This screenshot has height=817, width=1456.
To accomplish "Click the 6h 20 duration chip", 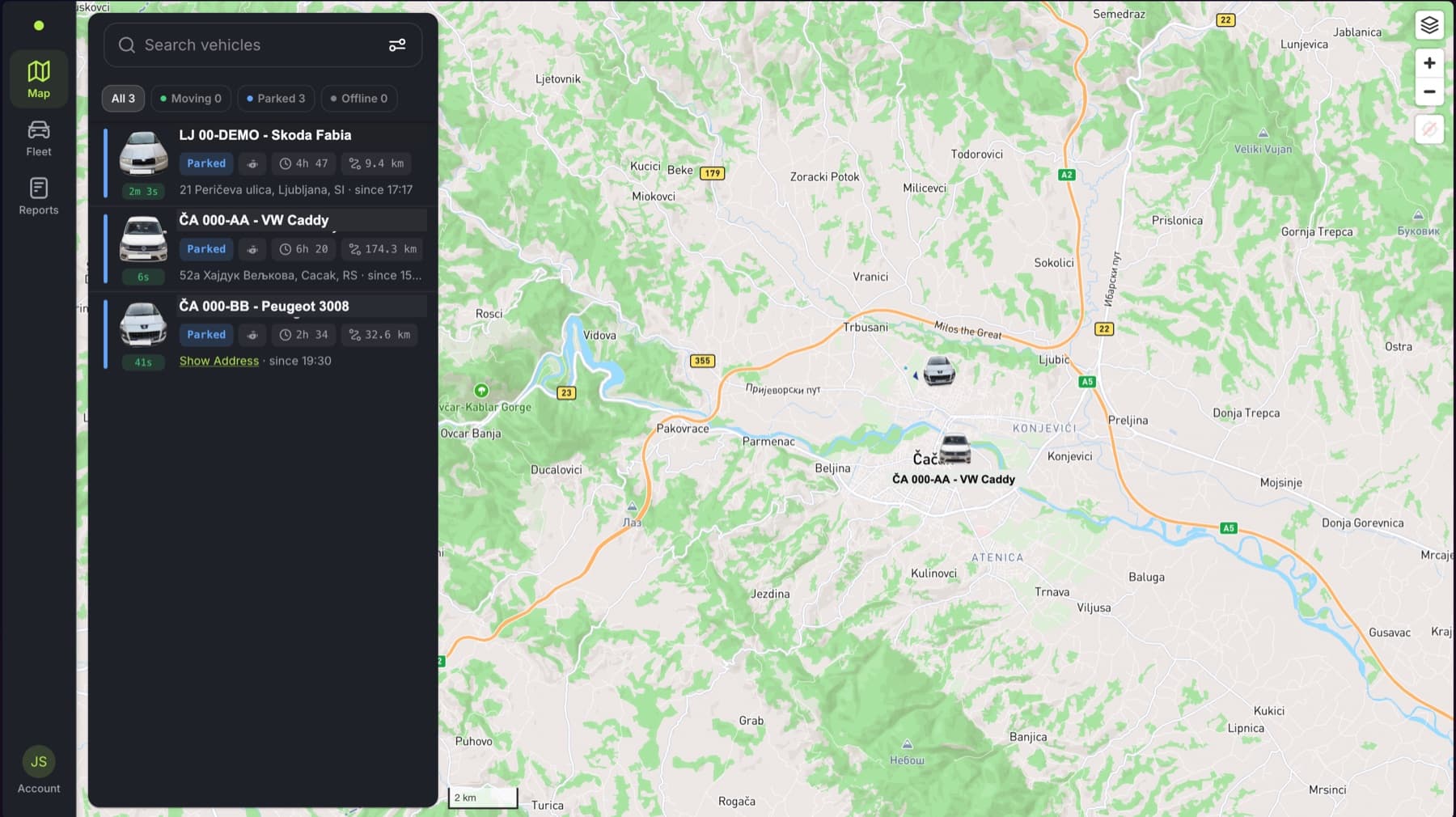I will click(304, 249).
